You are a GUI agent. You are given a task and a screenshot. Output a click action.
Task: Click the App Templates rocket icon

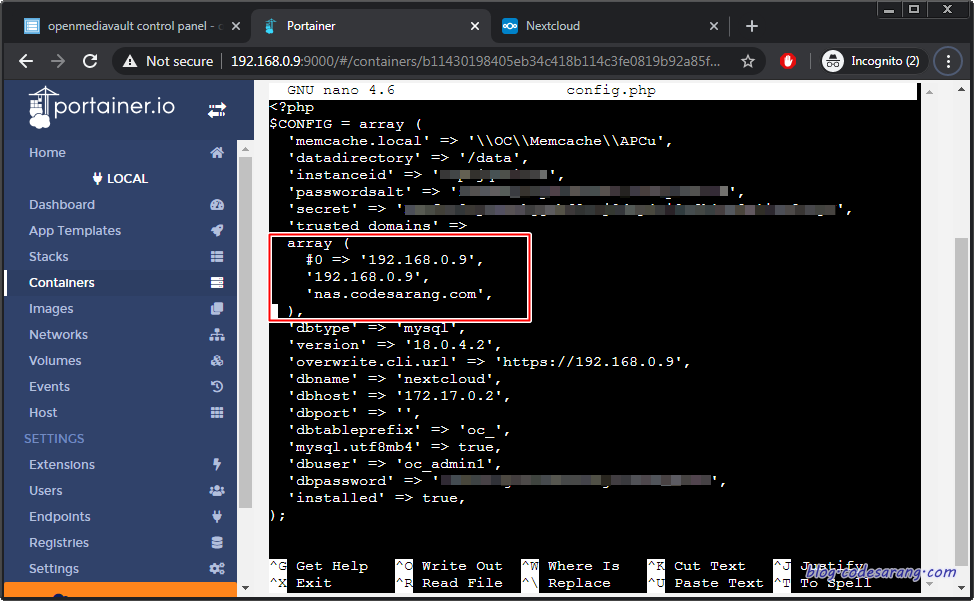tap(217, 230)
